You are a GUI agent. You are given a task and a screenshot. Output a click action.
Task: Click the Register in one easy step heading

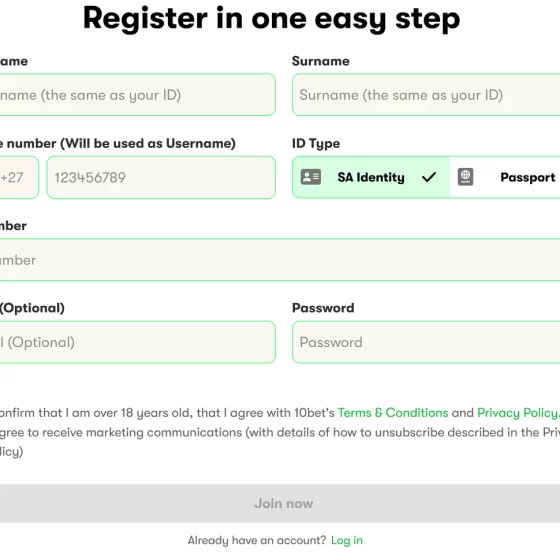pyautogui.click(x=271, y=19)
